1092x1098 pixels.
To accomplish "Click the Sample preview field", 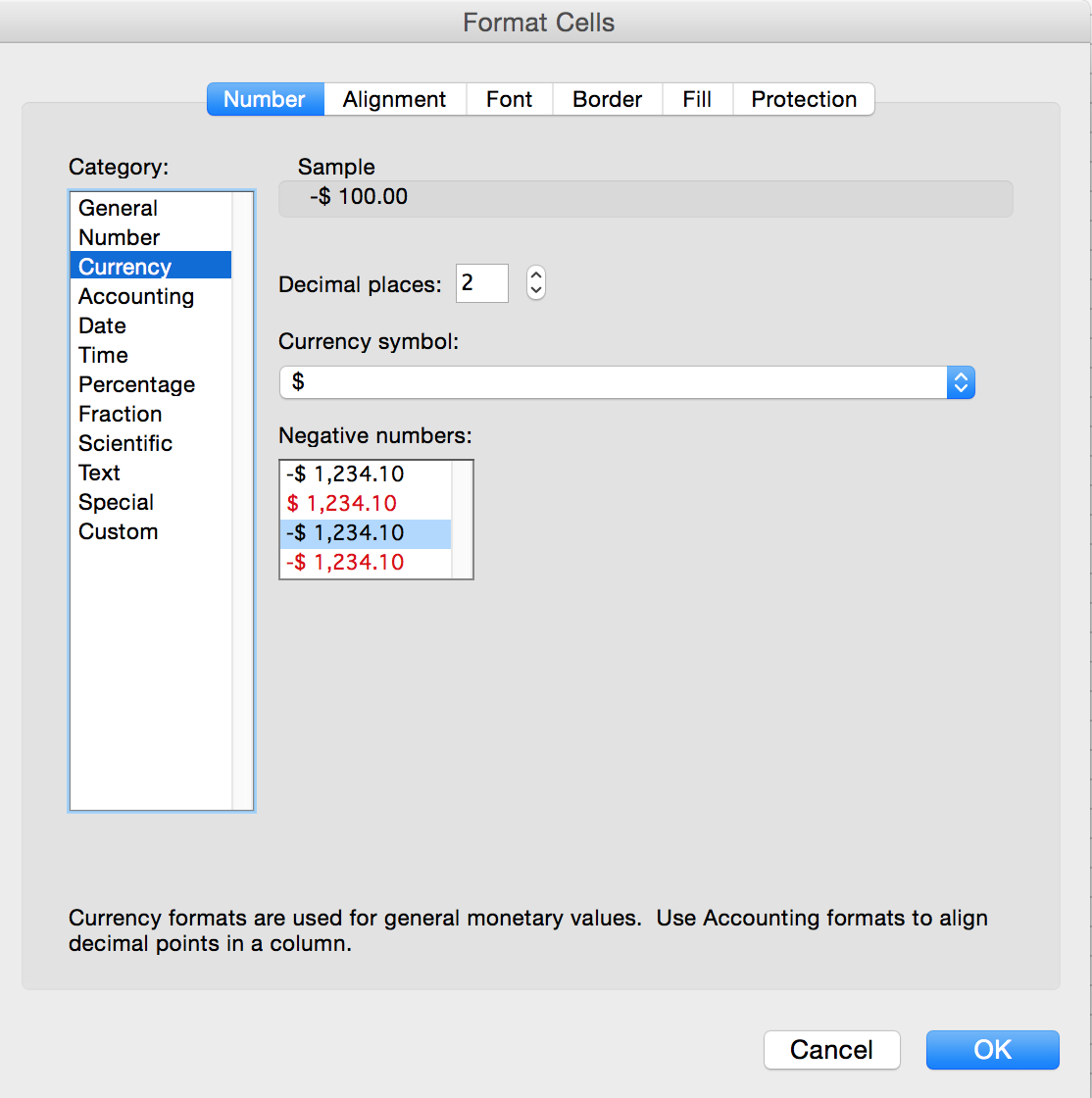I will point(645,198).
